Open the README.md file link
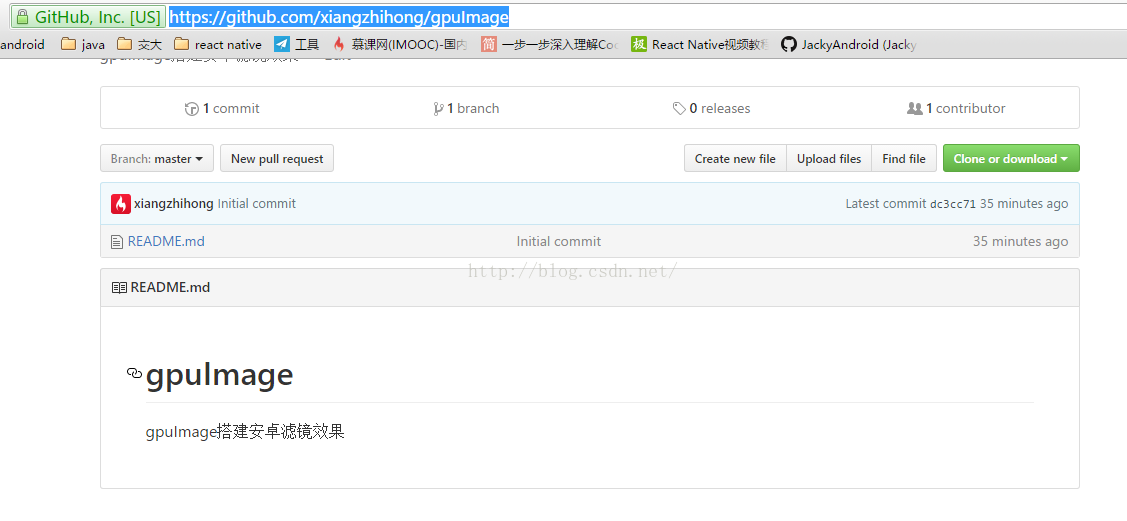 click(166, 241)
